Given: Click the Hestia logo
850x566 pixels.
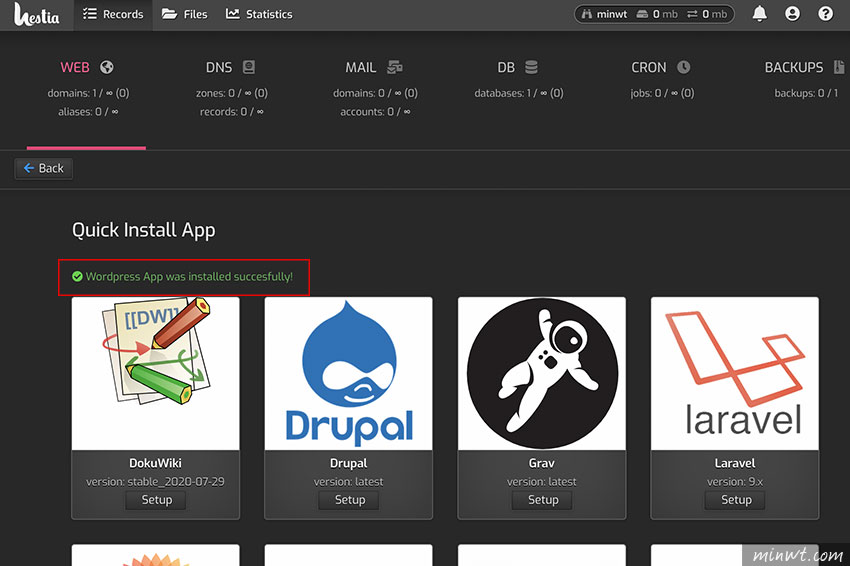Looking at the screenshot, I should pos(36,15).
